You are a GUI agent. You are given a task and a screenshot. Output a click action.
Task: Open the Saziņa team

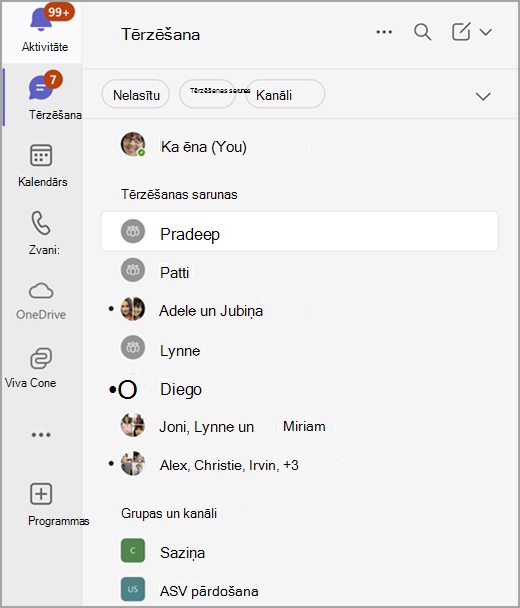click(299, 552)
